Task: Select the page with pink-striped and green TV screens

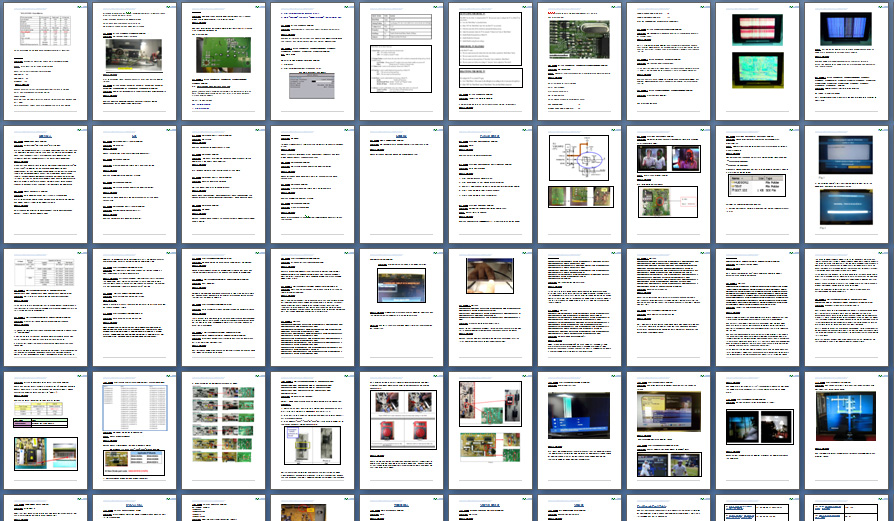Action: click(x=757, y=62)
